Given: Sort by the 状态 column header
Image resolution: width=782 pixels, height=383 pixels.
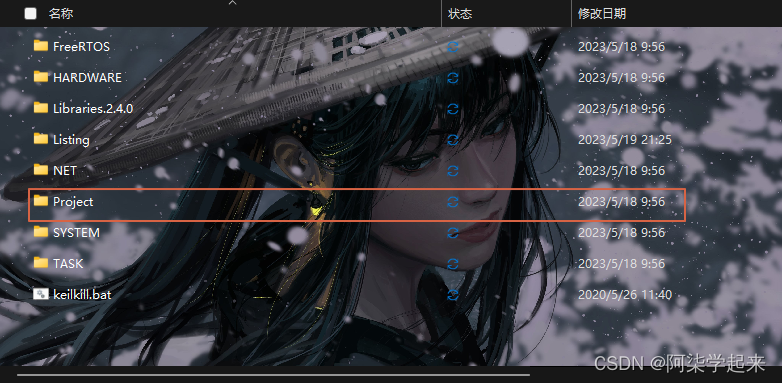Looking at the screenshot, I should pyautogui.click(x=460, y=13).
